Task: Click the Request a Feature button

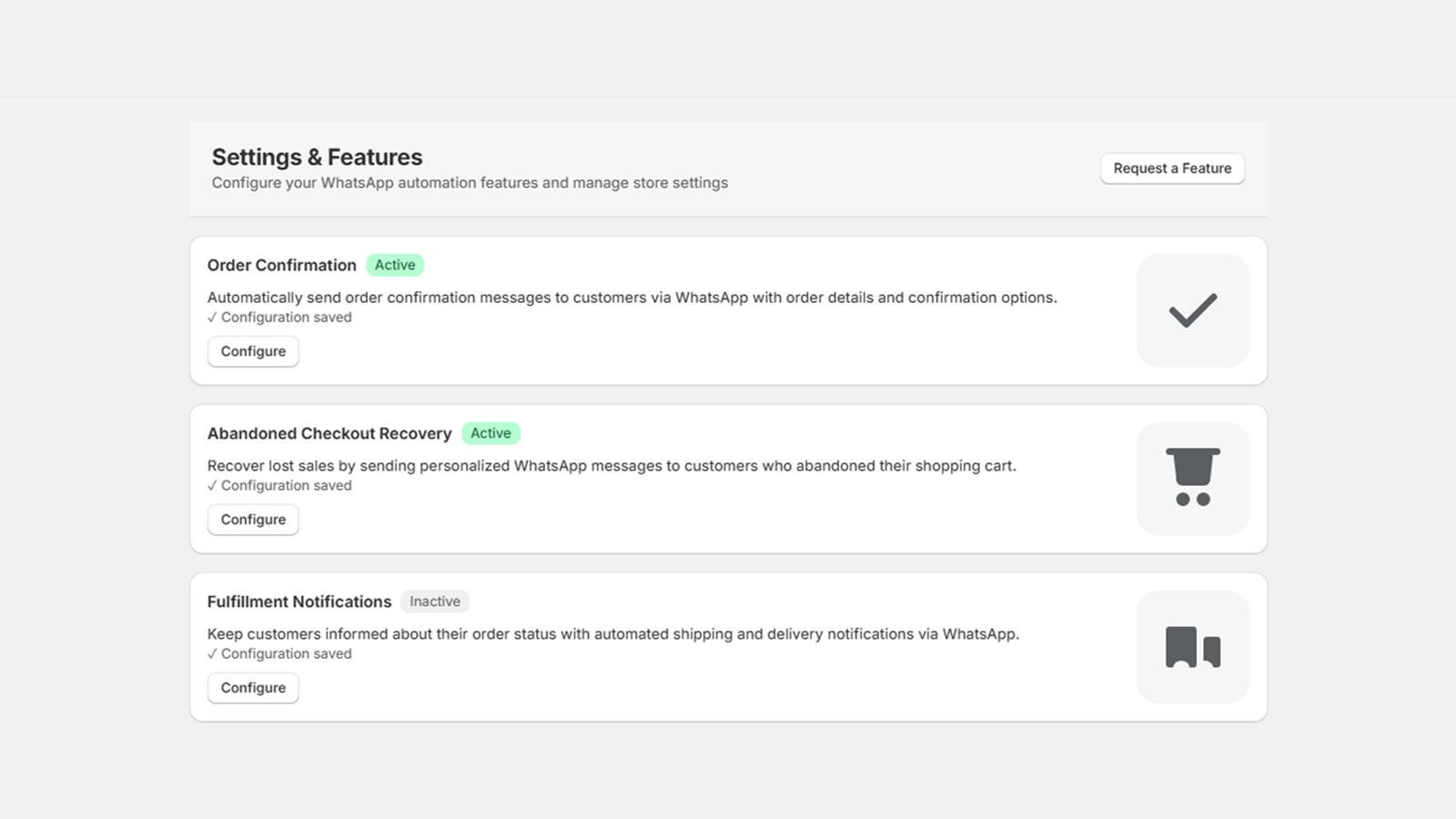Action: tap(1172, 168)
